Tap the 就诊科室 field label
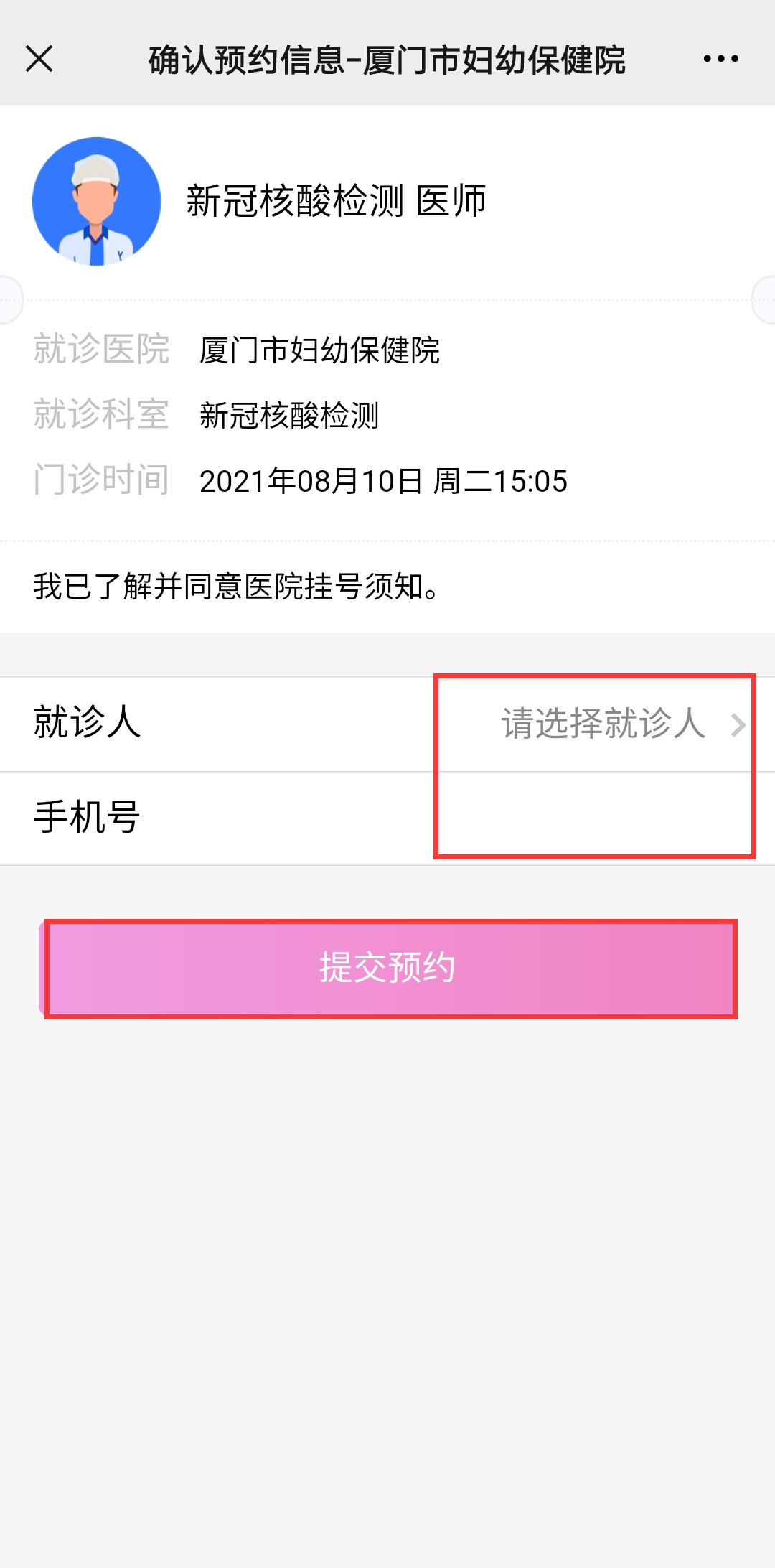Viewport: 775px width, 1568px height. (101, 415)
